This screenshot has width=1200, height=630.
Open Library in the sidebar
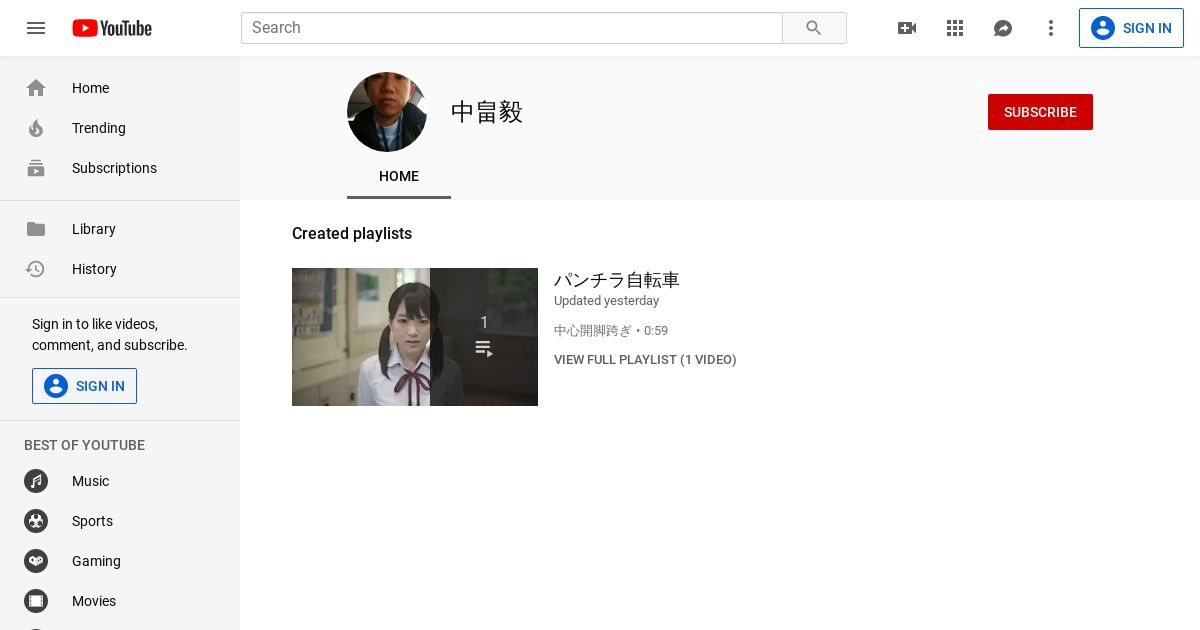(x=120, y=229)
